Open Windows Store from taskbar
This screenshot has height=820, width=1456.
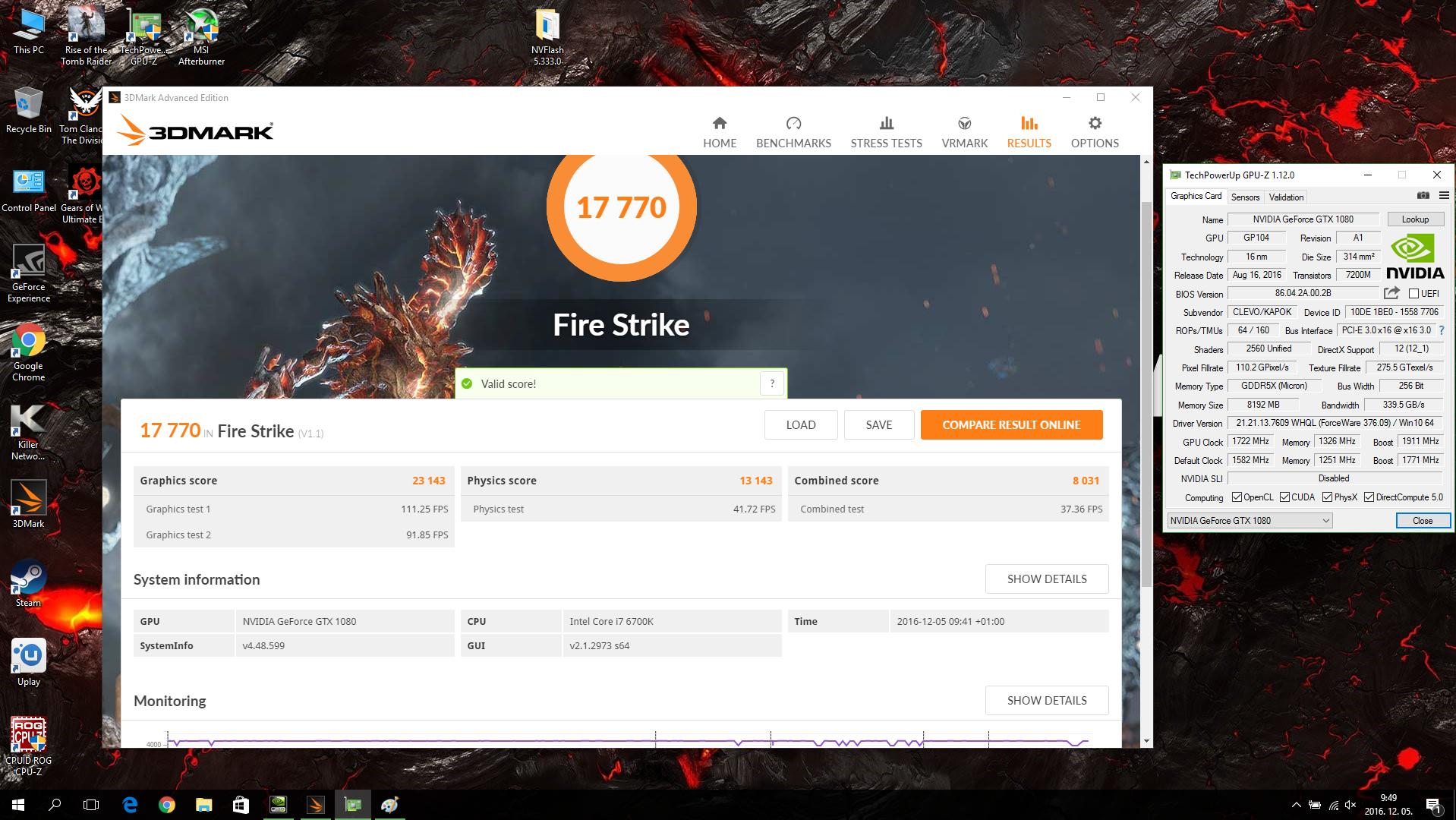click(x=241, y=805)
